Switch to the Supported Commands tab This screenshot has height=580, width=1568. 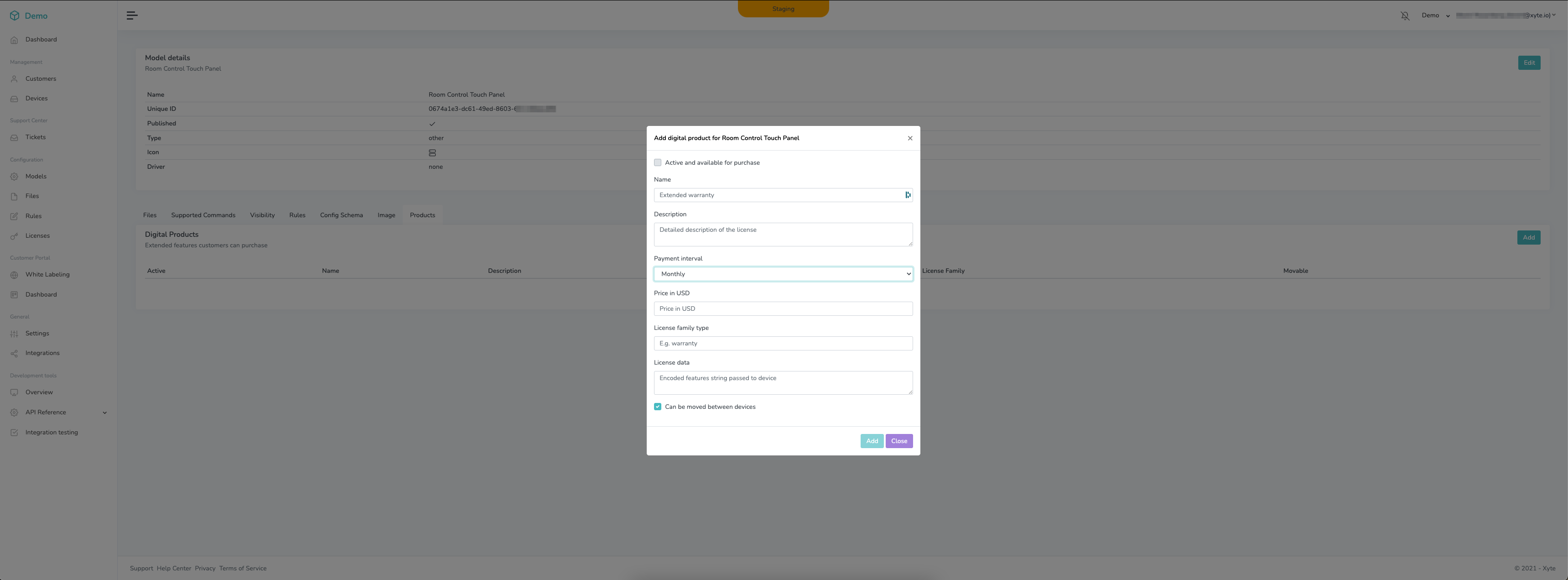pos(202,215)
